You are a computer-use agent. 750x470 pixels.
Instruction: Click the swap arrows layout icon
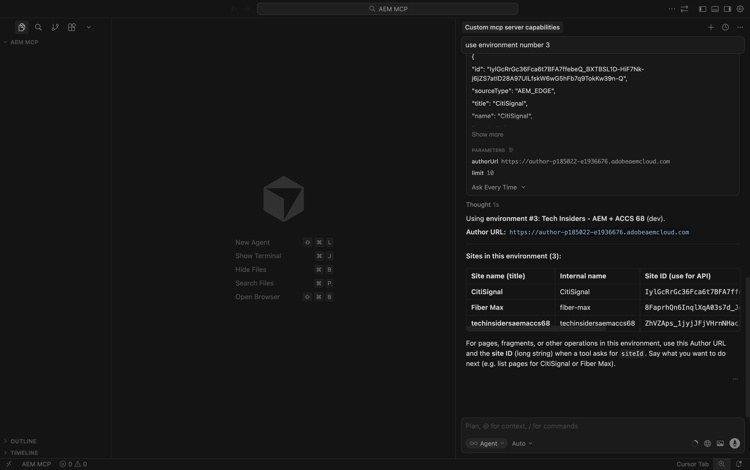click(x=684, y=9)
